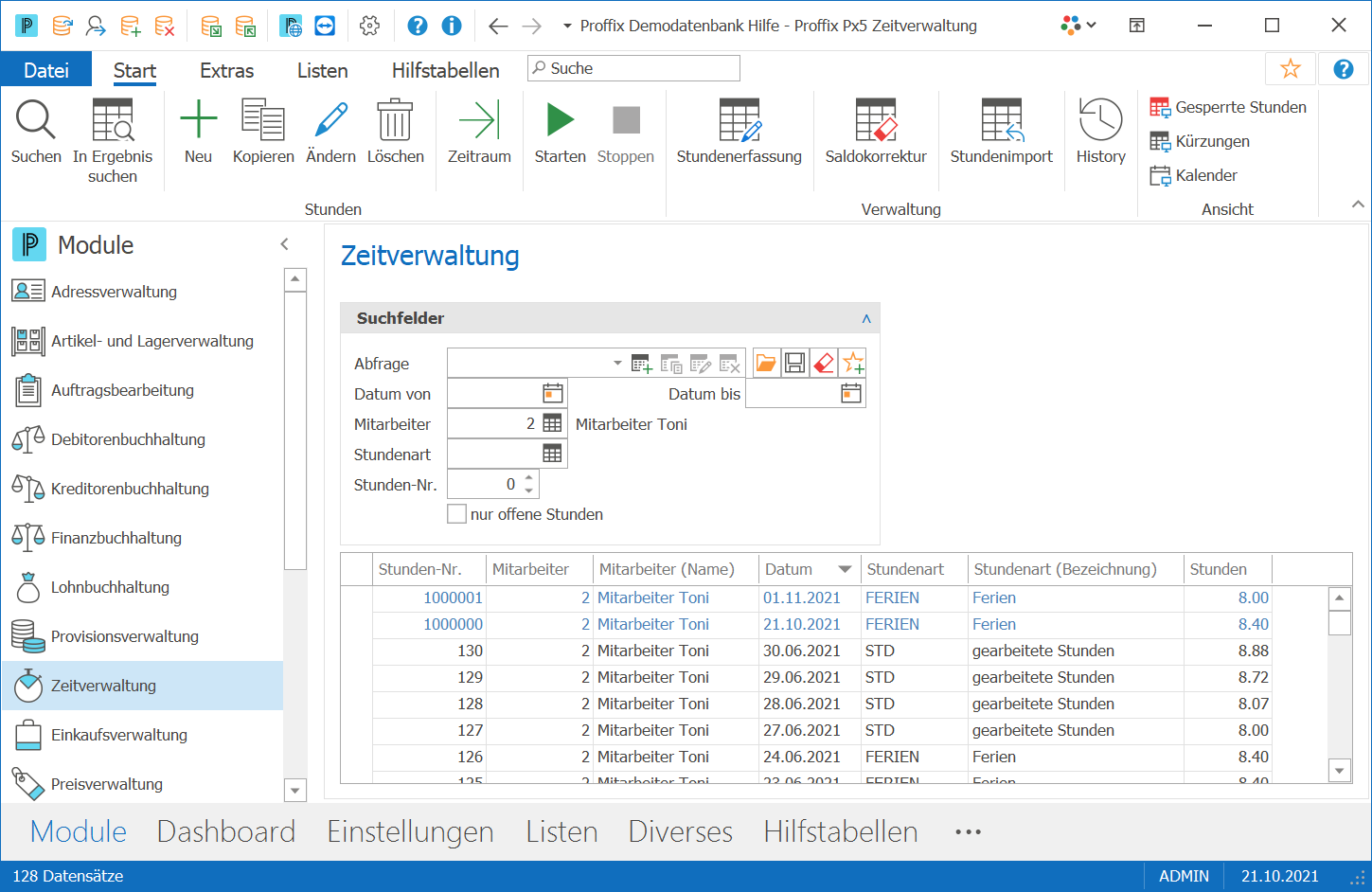Clear search fields with the eraser icon
Viewport: 1372px width, 892px height.
click(x=824, y=363)
